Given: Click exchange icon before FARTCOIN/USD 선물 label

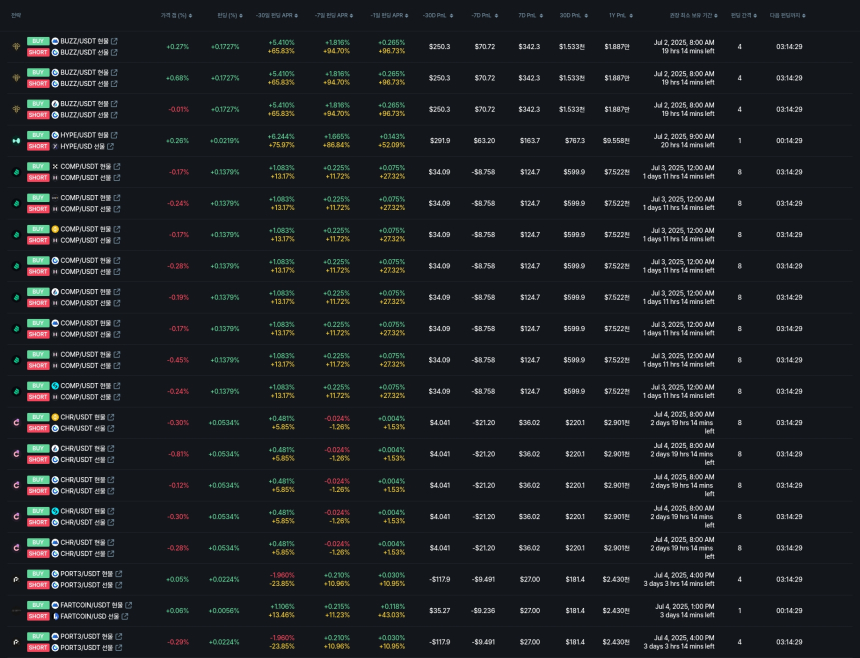Looking at the screenshot, I should tap(55, 616).
